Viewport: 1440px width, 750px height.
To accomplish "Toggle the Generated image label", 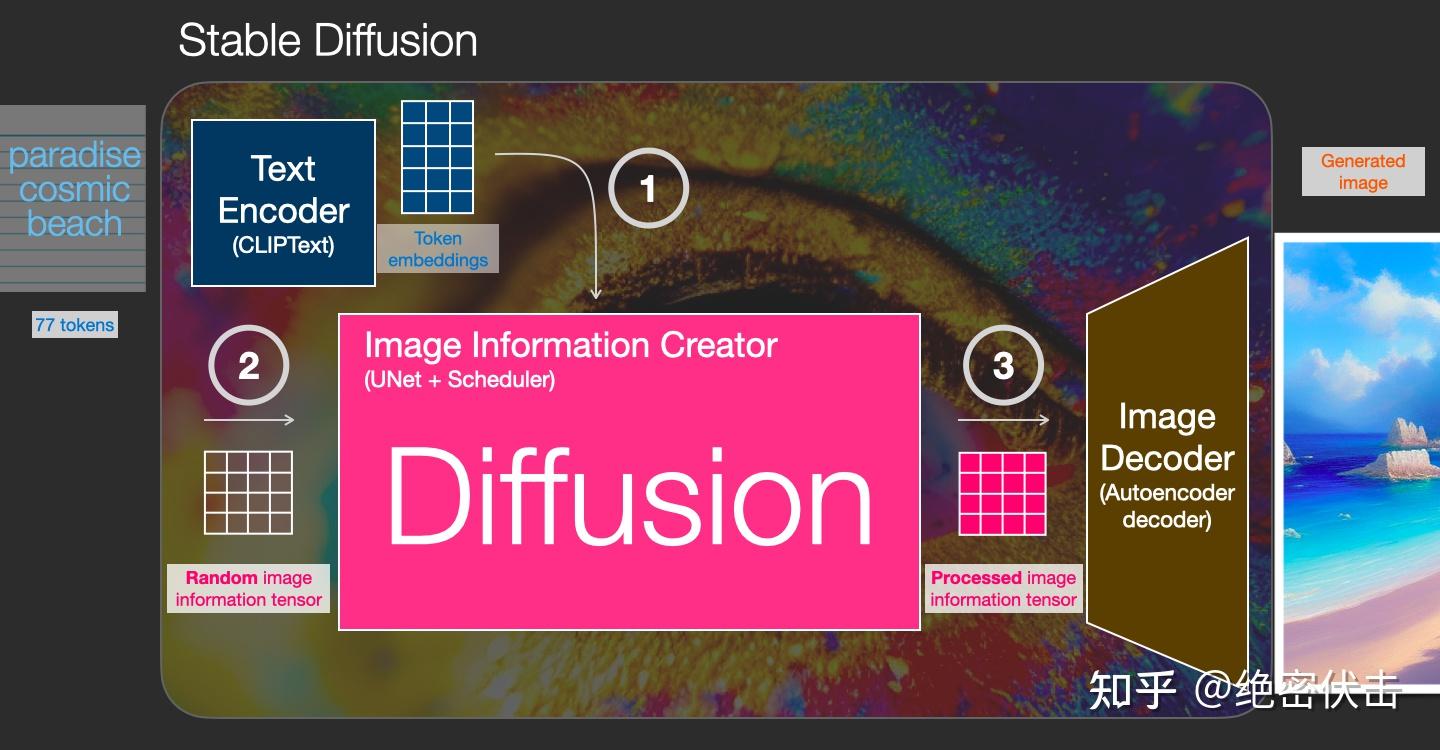I will [x=1362, y=171].
